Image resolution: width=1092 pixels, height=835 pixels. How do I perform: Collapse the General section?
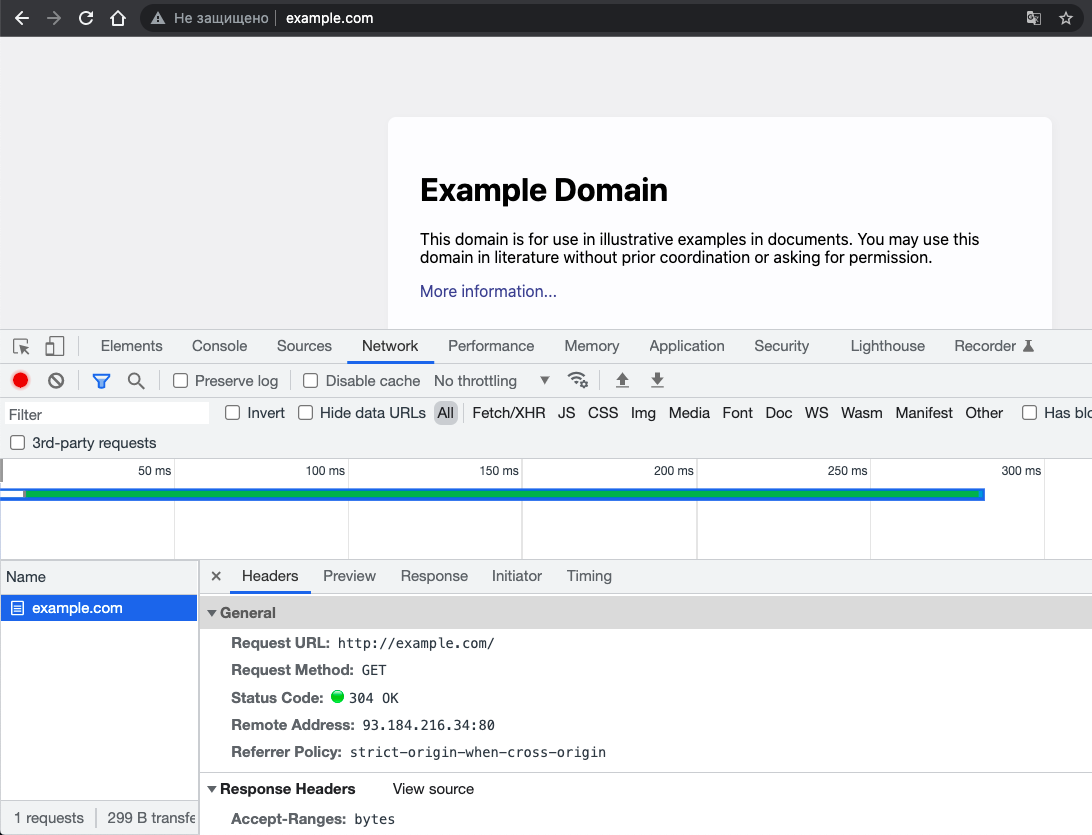click(212, 613)
